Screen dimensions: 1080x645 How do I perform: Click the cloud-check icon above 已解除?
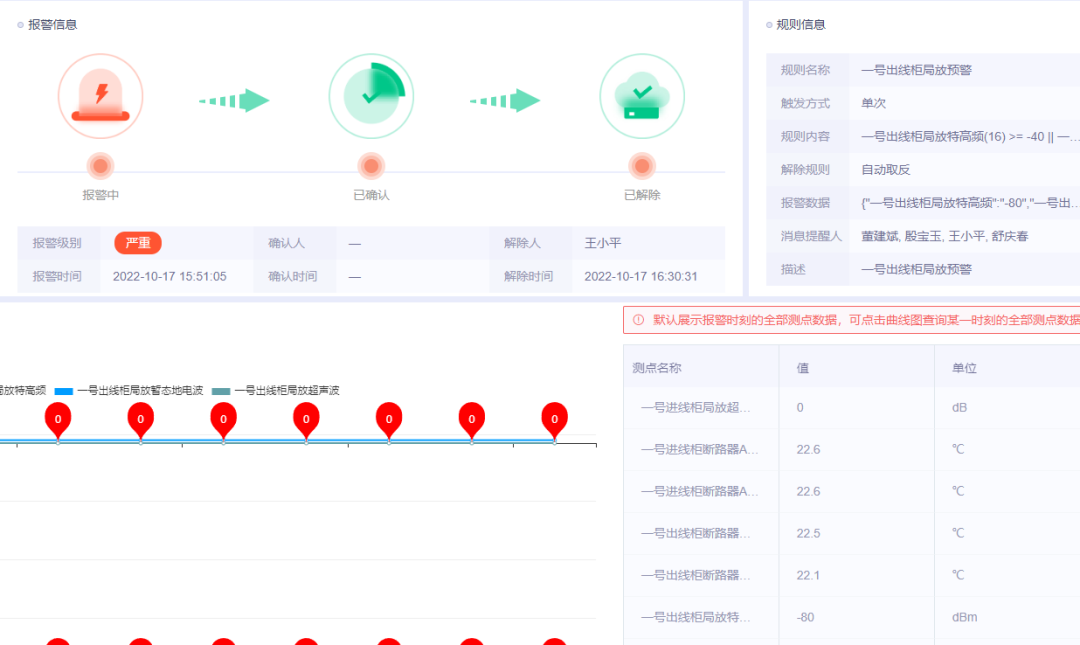[x=642, y=96]
